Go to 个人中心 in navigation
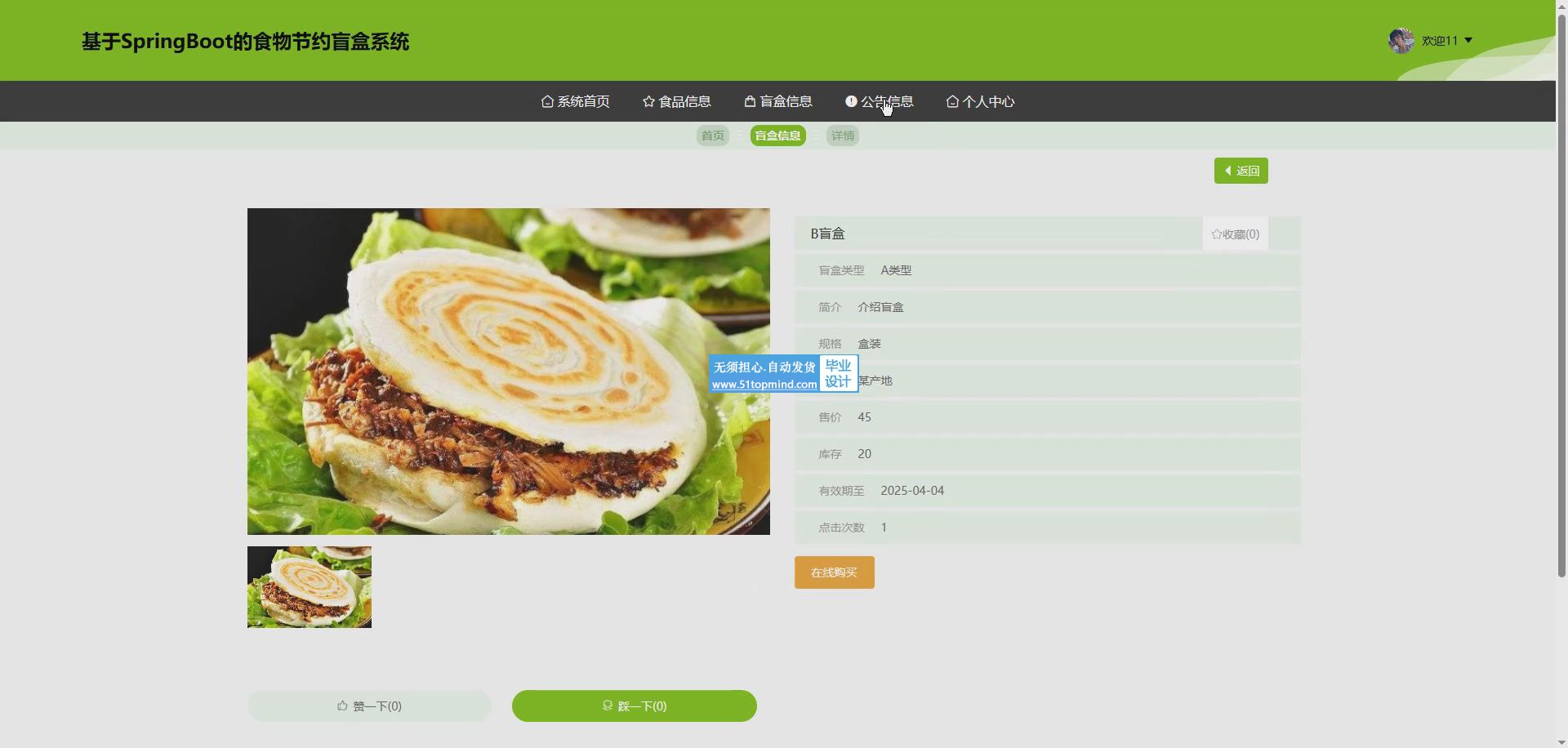 [988, 101]
